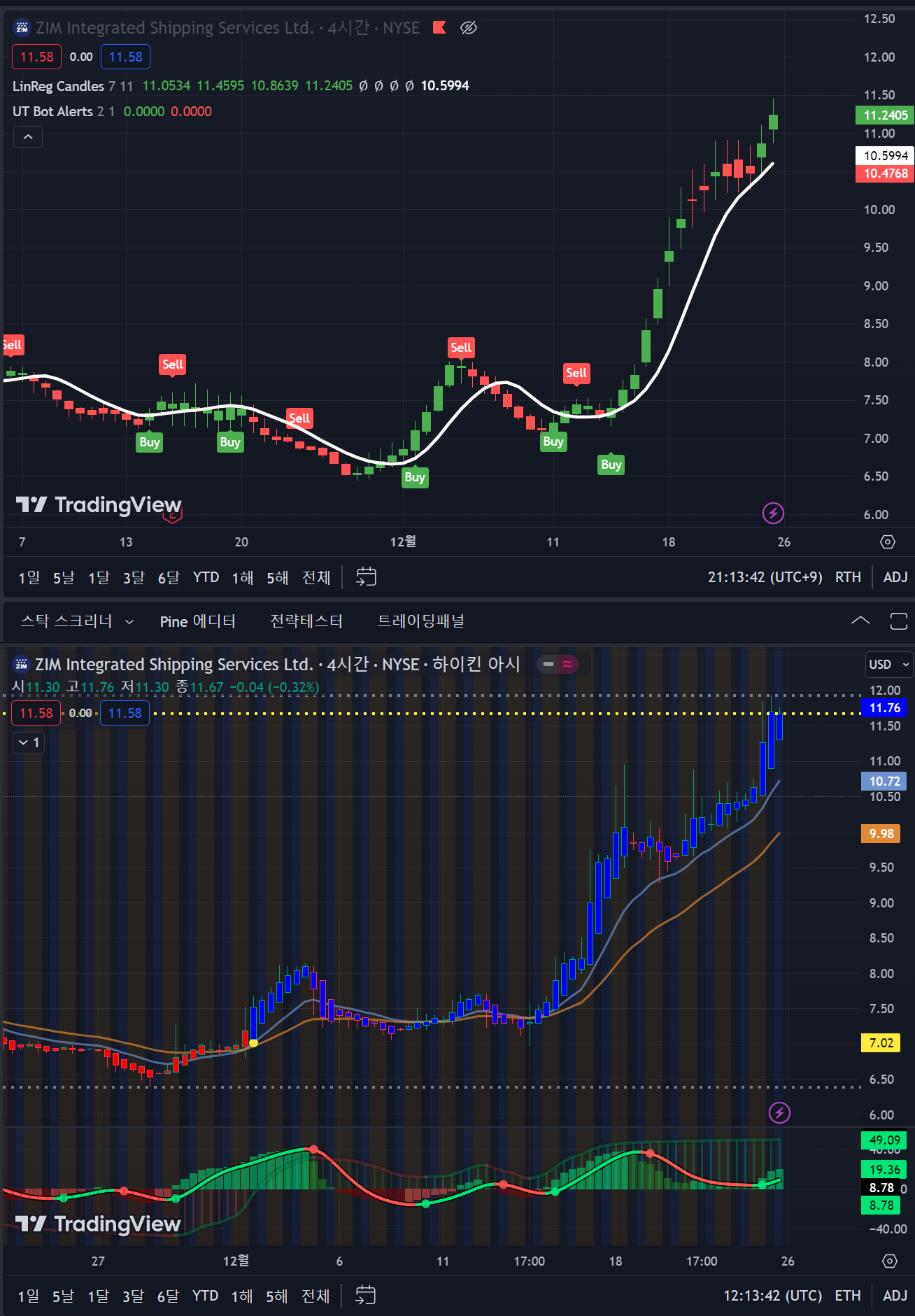This screenshot has width=915, height=1316.
Task: Open the UT Bot Alerts indicator legend
Action: [52, 111]
